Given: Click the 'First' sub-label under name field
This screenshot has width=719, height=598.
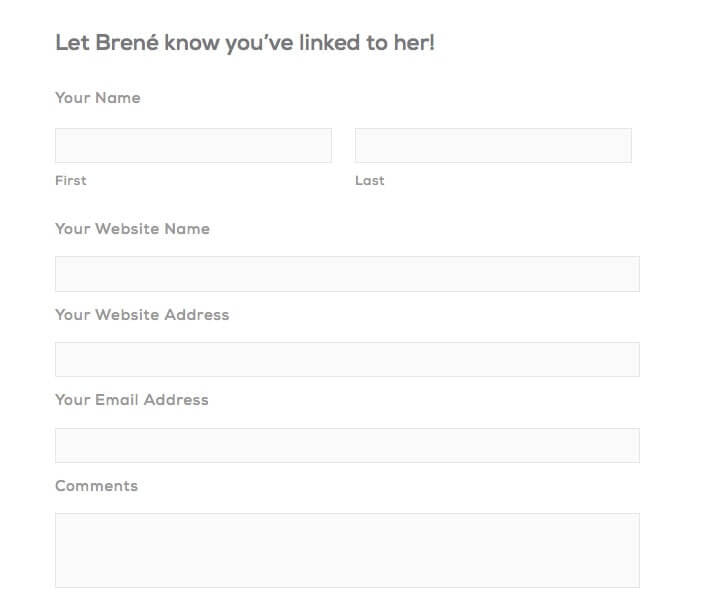Looking at the screenshot, I should click(71, 181).
